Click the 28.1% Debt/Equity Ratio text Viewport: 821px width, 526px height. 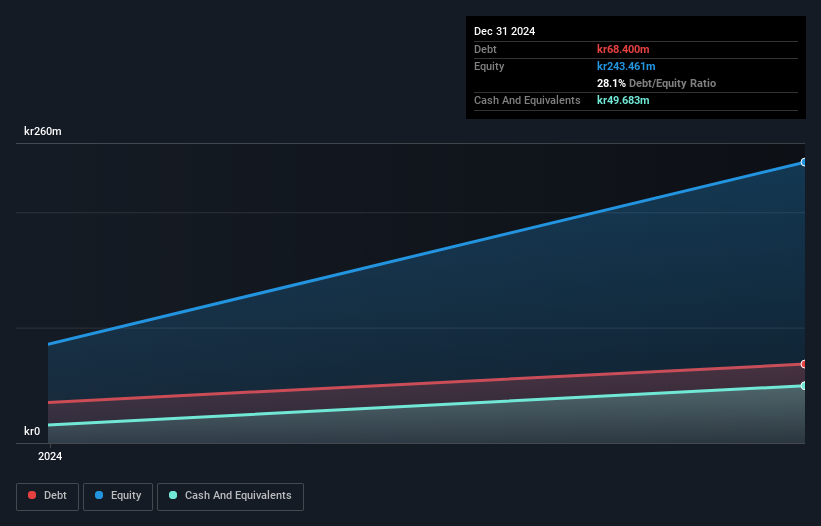(x=657, y=83)
